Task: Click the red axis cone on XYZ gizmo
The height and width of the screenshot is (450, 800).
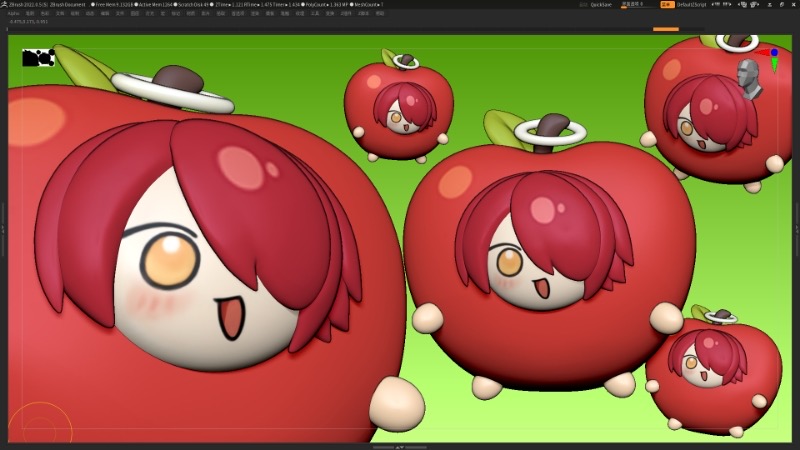Action: click(762, 53)
